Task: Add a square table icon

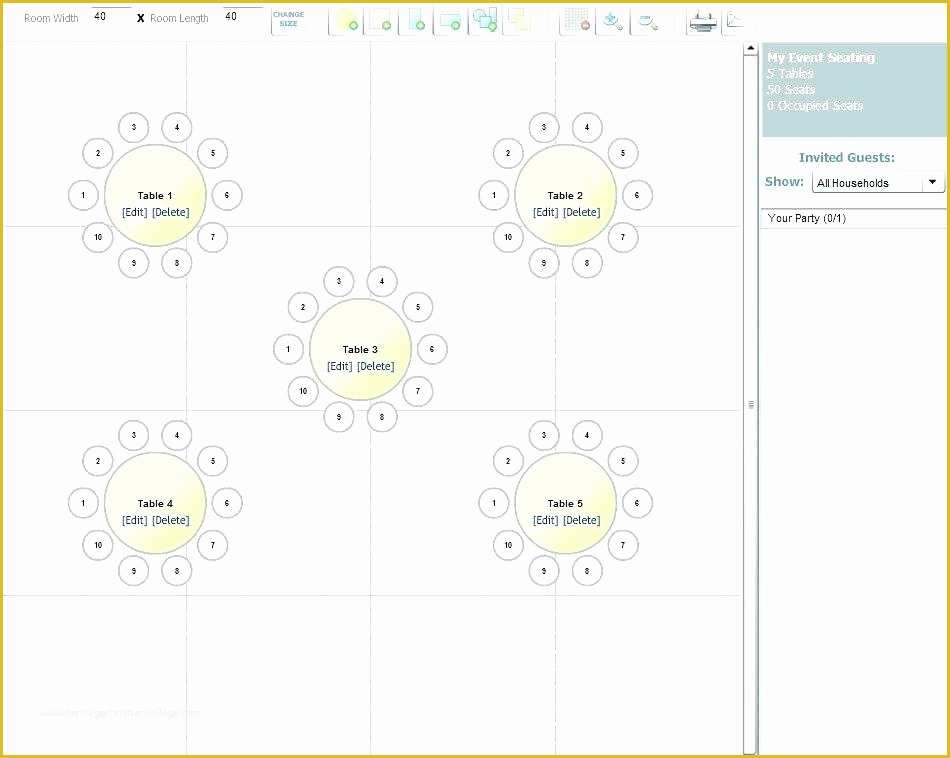Action: pyautogui.click(x=381, y=20)
